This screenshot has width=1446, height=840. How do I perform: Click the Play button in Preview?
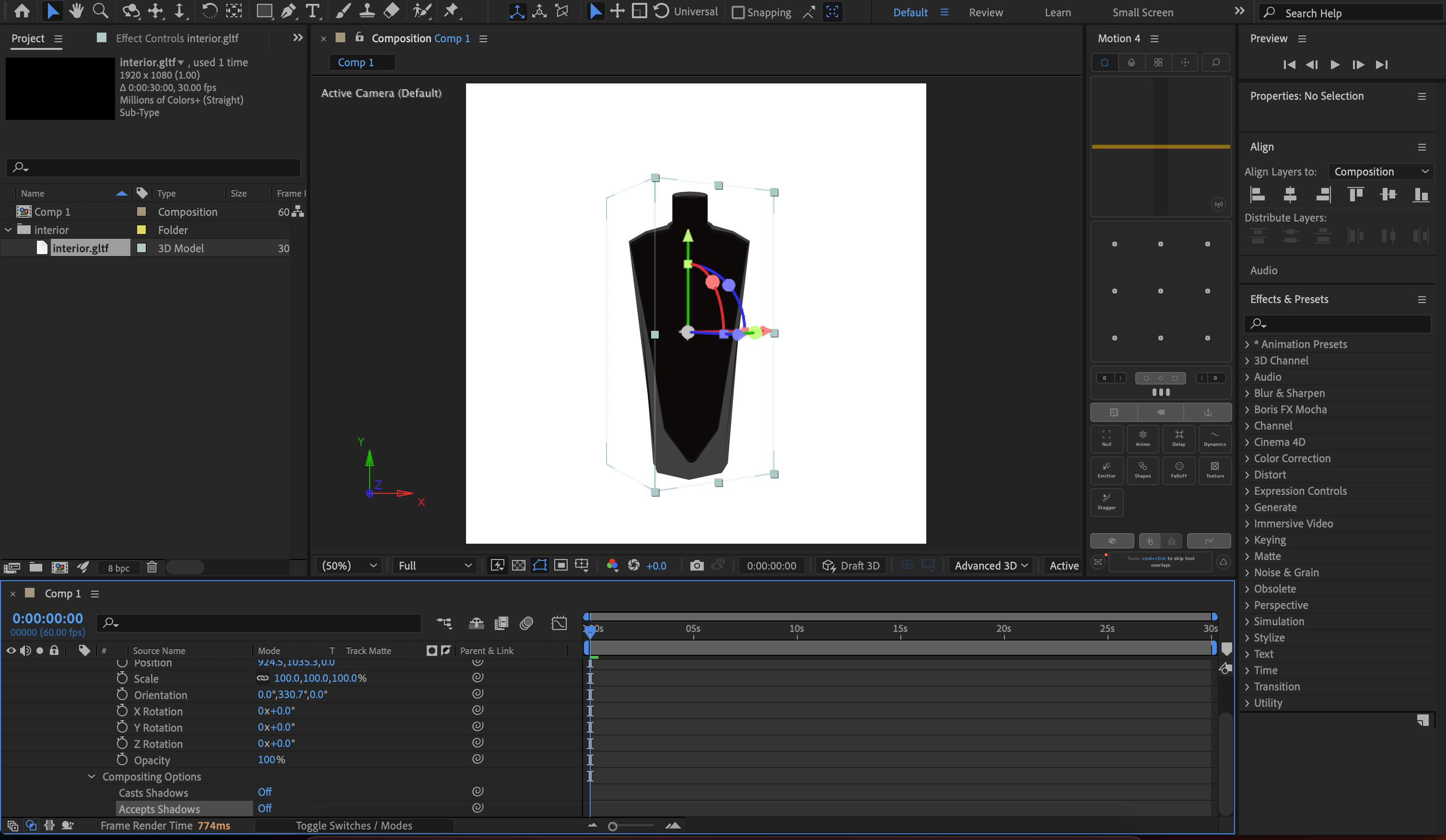point(1335,65)
